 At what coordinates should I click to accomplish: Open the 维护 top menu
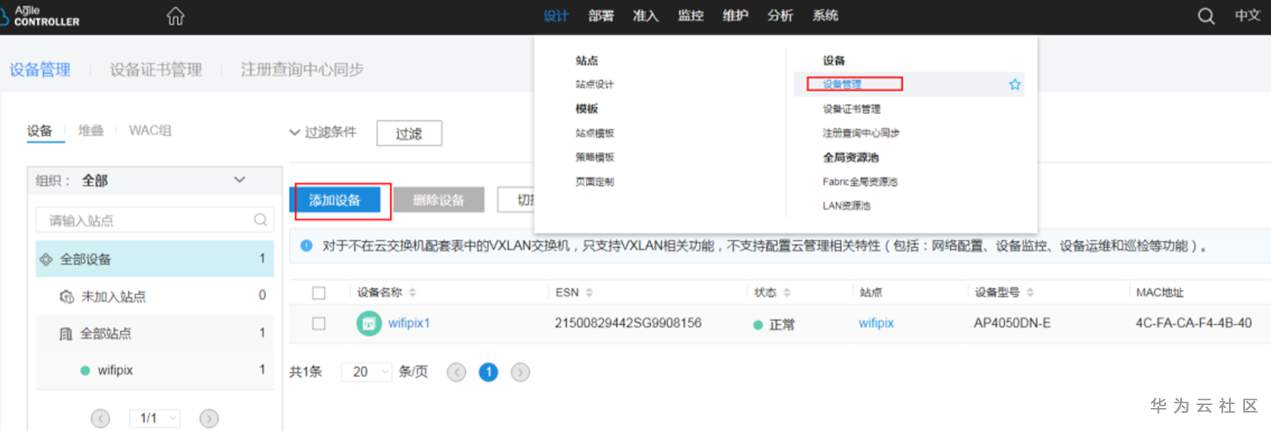735,16
